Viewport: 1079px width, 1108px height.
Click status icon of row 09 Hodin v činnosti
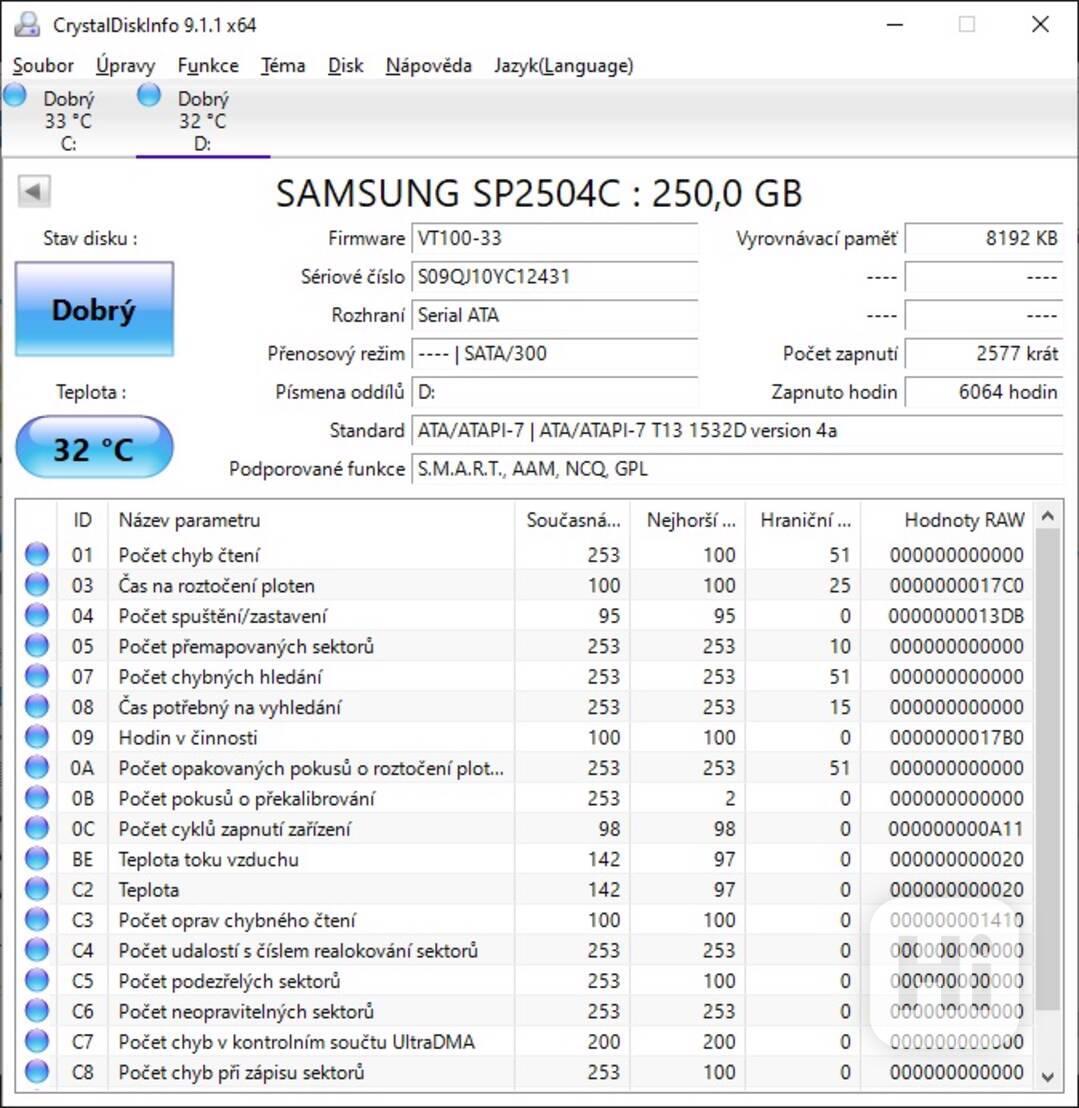37,737
